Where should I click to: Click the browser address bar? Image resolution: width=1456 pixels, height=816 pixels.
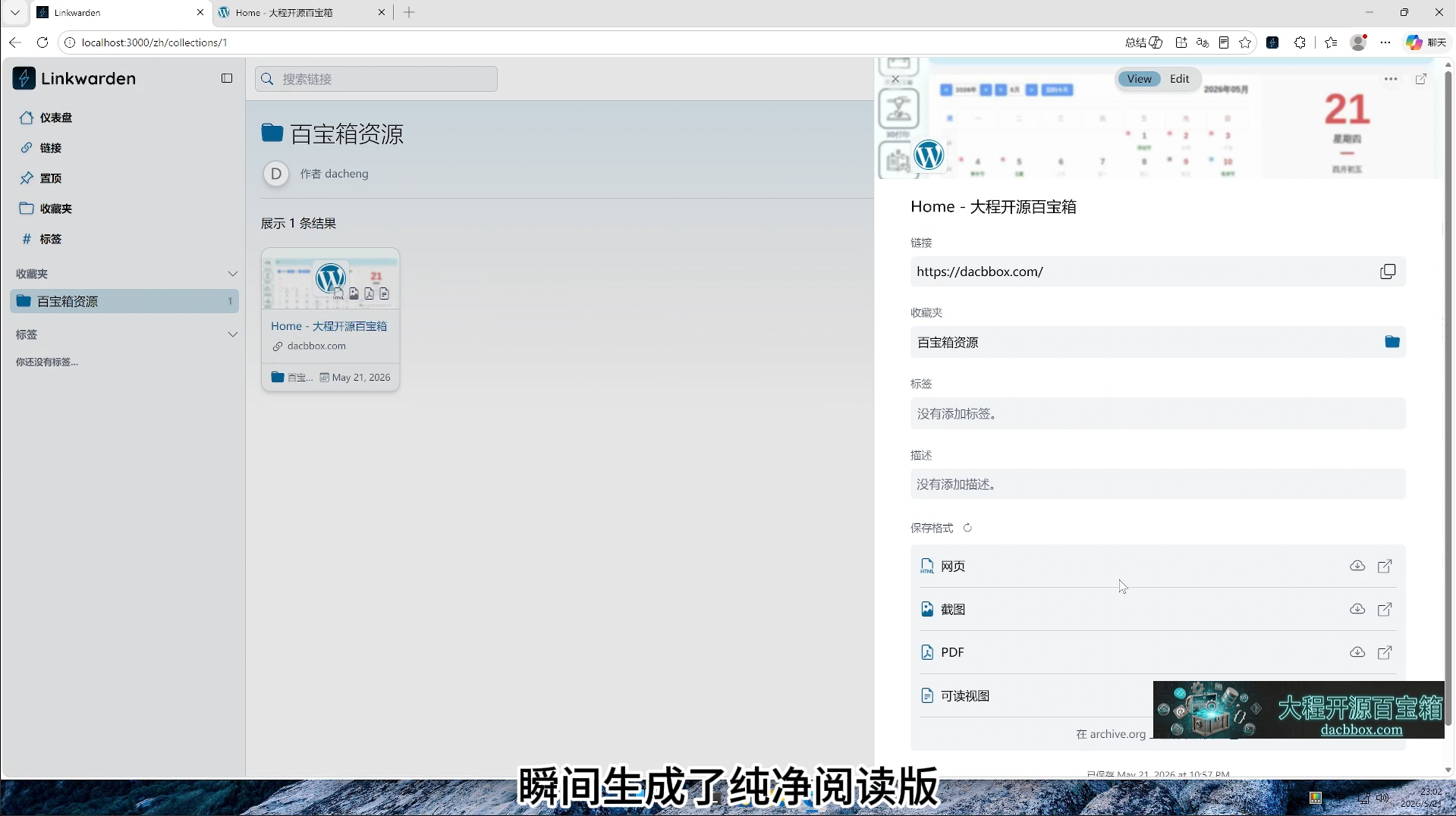[x=592, y=42]
